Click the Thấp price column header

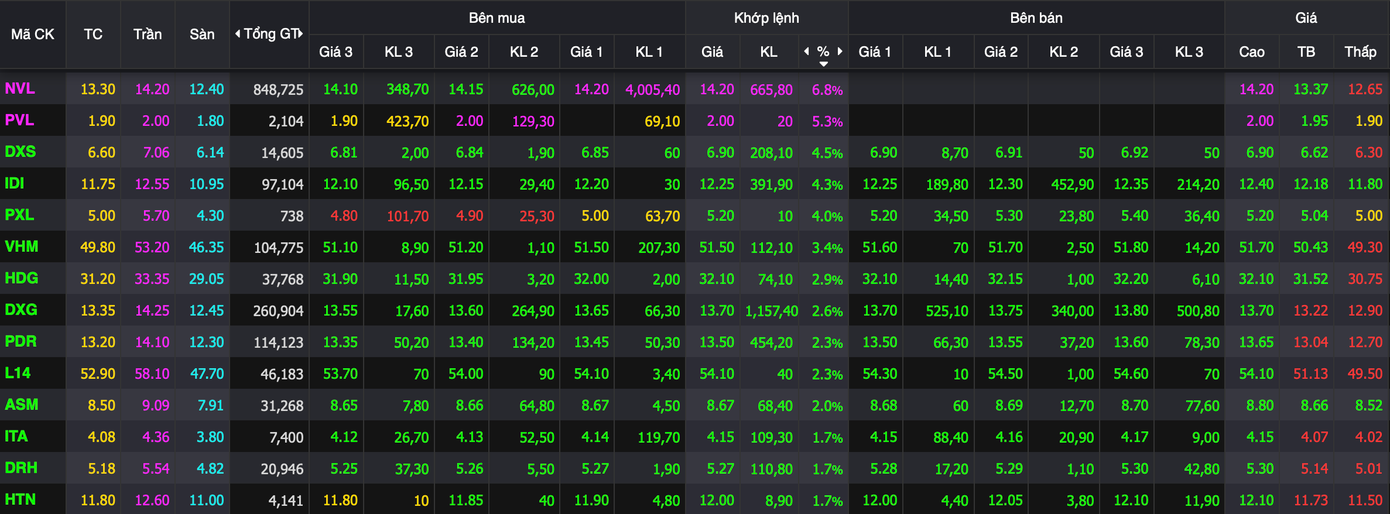pyautogui.click(x=1360, y=51)
